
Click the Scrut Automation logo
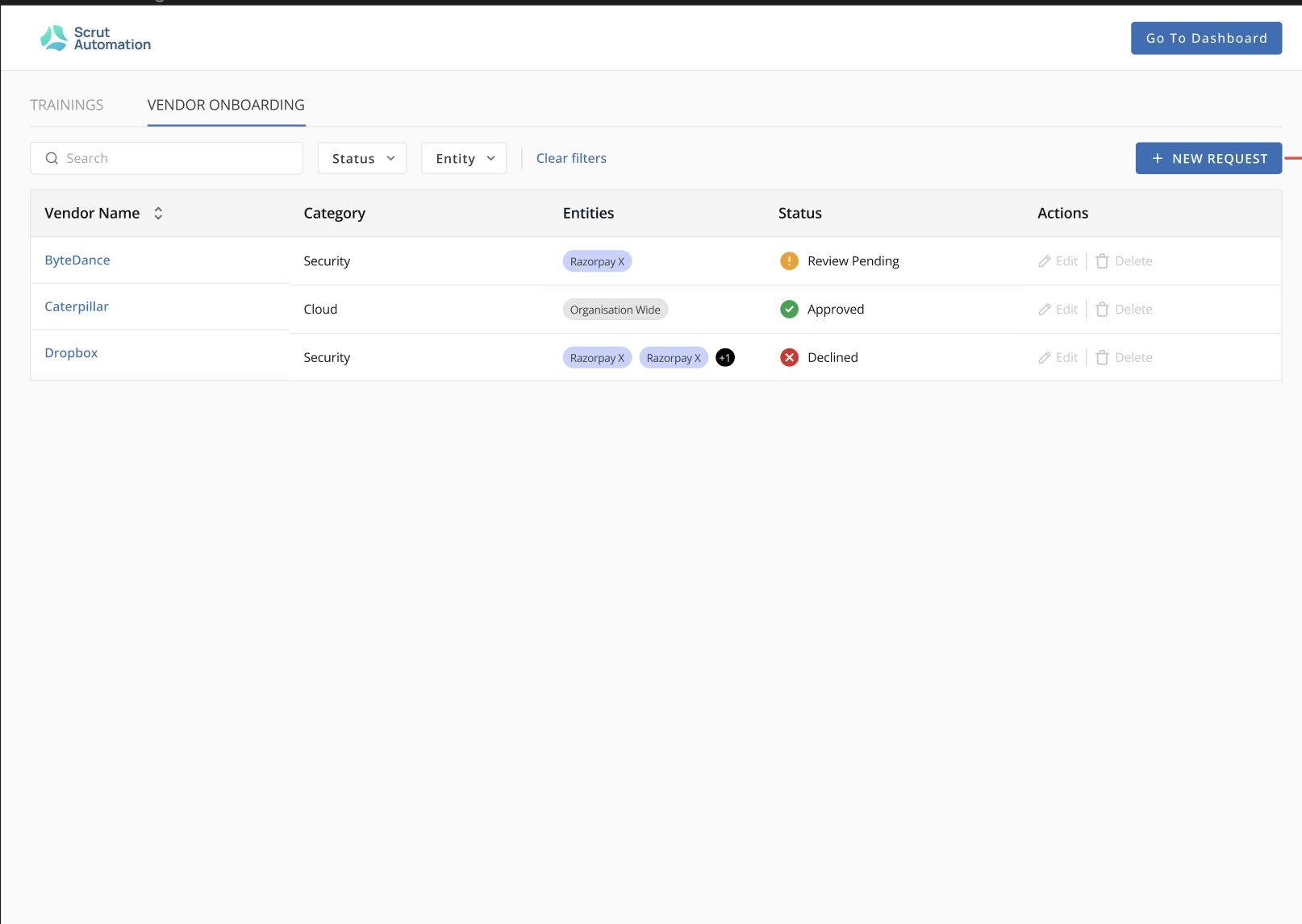tap(95, 38)
